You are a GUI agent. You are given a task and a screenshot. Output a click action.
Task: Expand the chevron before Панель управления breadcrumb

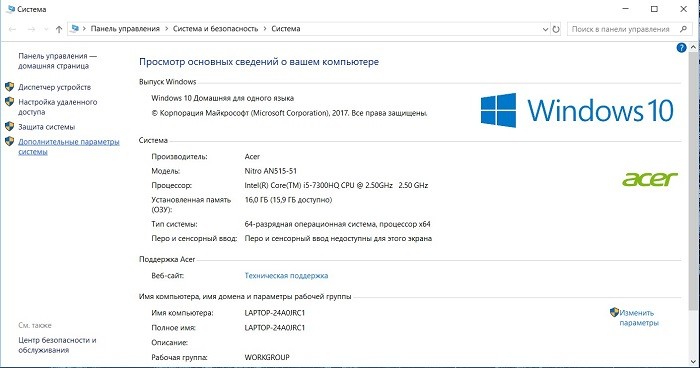pos(84,29)
